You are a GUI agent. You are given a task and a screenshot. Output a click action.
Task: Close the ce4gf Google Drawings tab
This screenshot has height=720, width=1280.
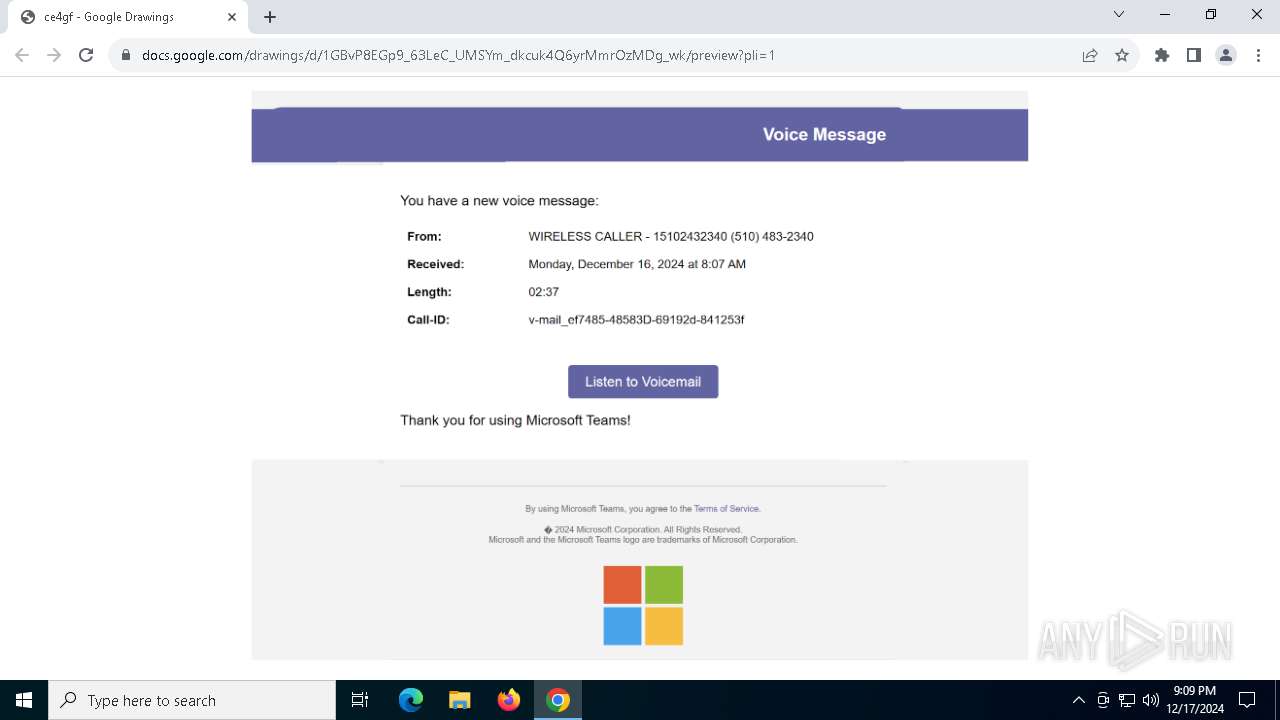[x=232, y=17]
